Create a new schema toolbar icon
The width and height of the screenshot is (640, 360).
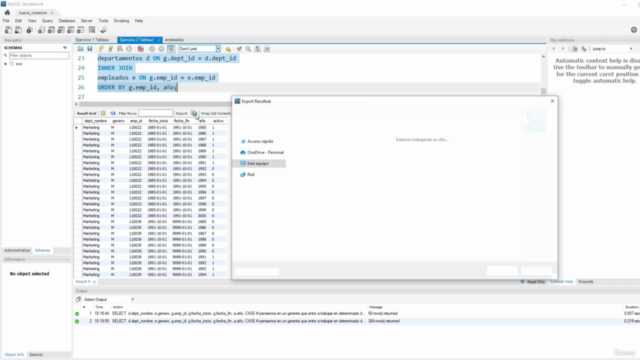click(x=41, y=30)
